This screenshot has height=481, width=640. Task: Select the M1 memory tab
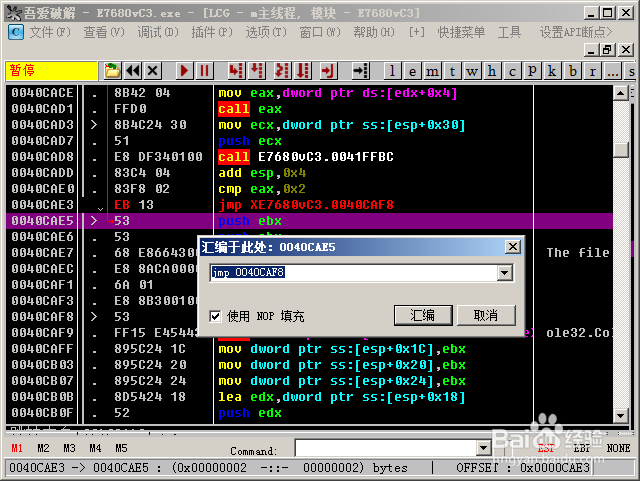coord(17,448)
